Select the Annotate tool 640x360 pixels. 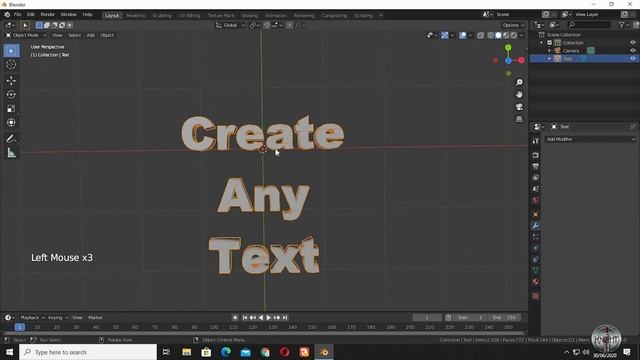[x=11, y=139]
